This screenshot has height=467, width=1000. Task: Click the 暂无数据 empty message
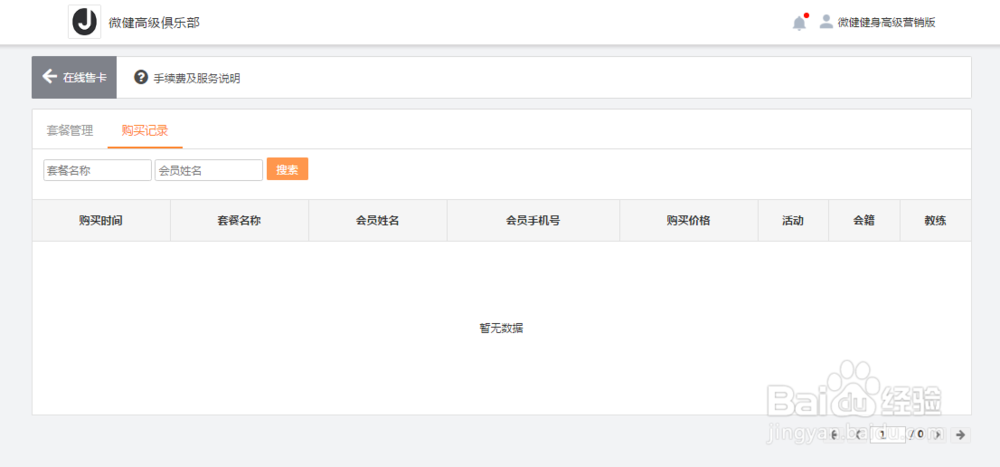point(501,329)
